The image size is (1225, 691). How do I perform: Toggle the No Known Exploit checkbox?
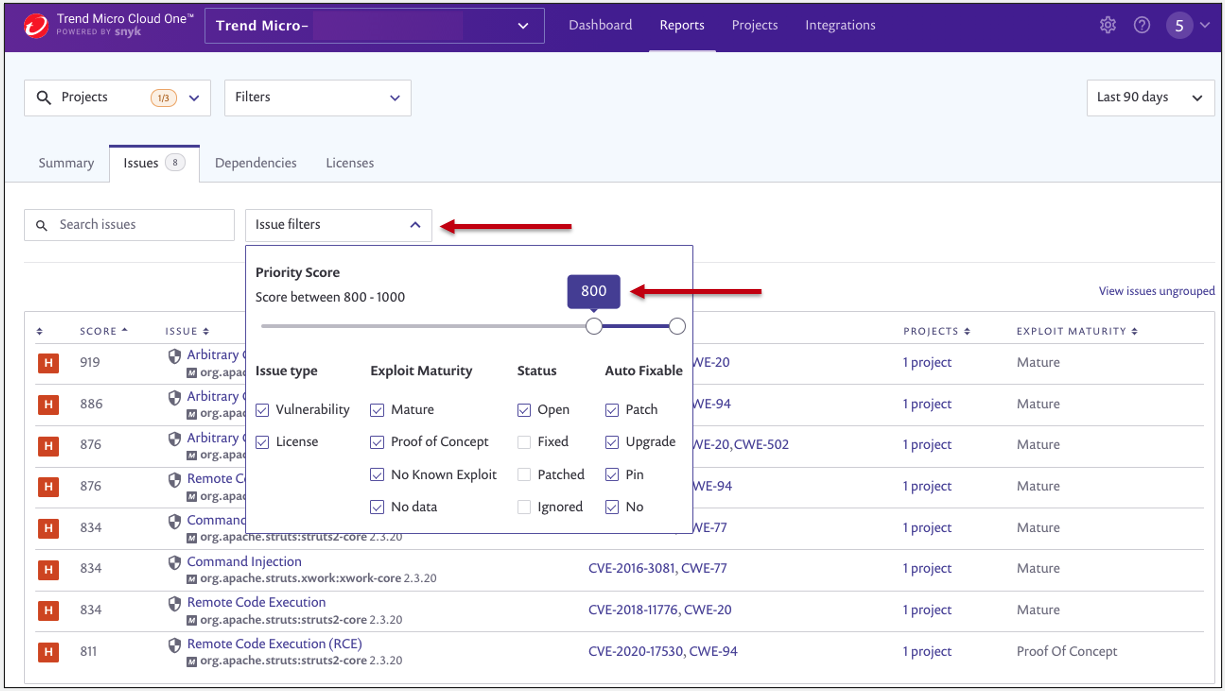coord(377,475)
